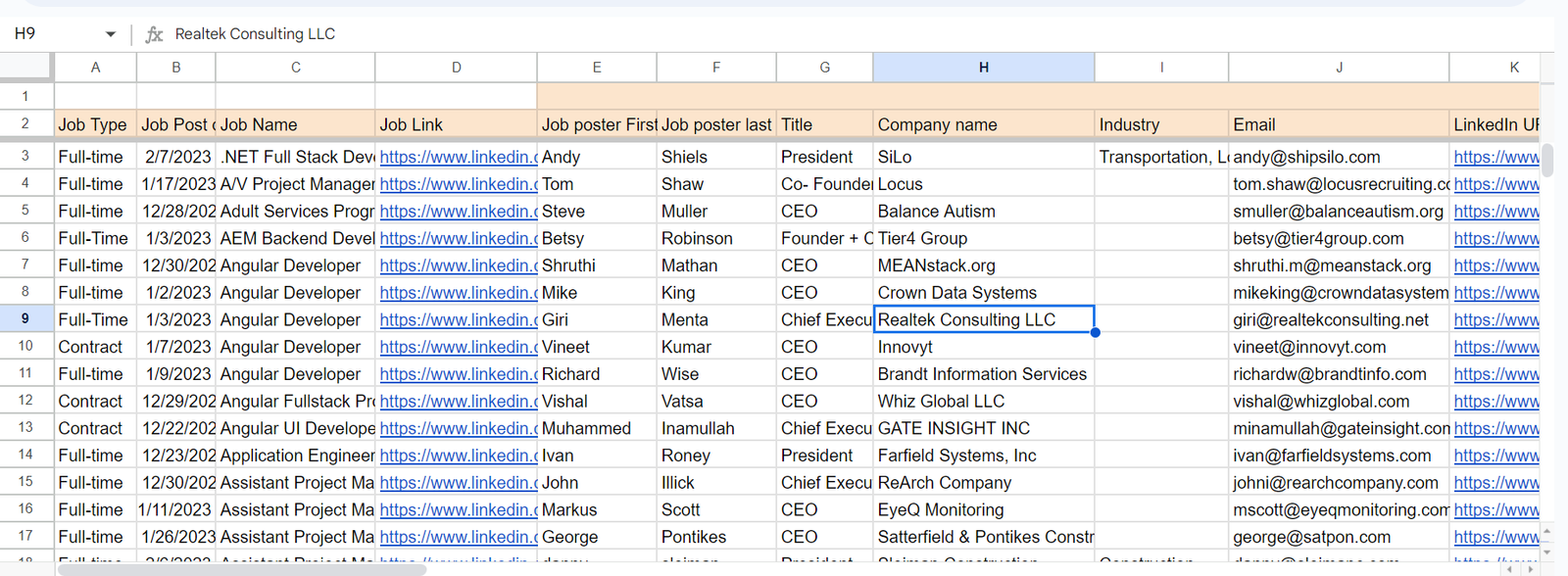This screenshot has height=576, width=1568.
Task: Select column J header
Action: click(1339, 68)
